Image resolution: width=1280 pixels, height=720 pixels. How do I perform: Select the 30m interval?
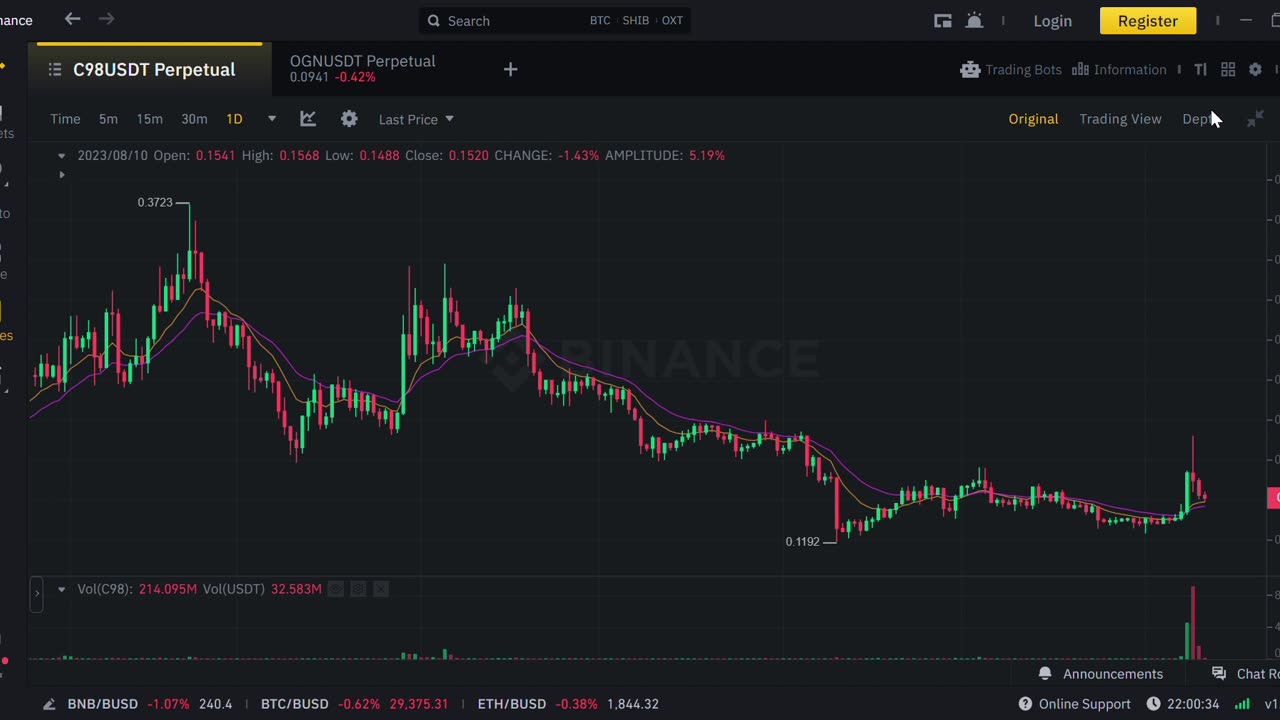194,119
